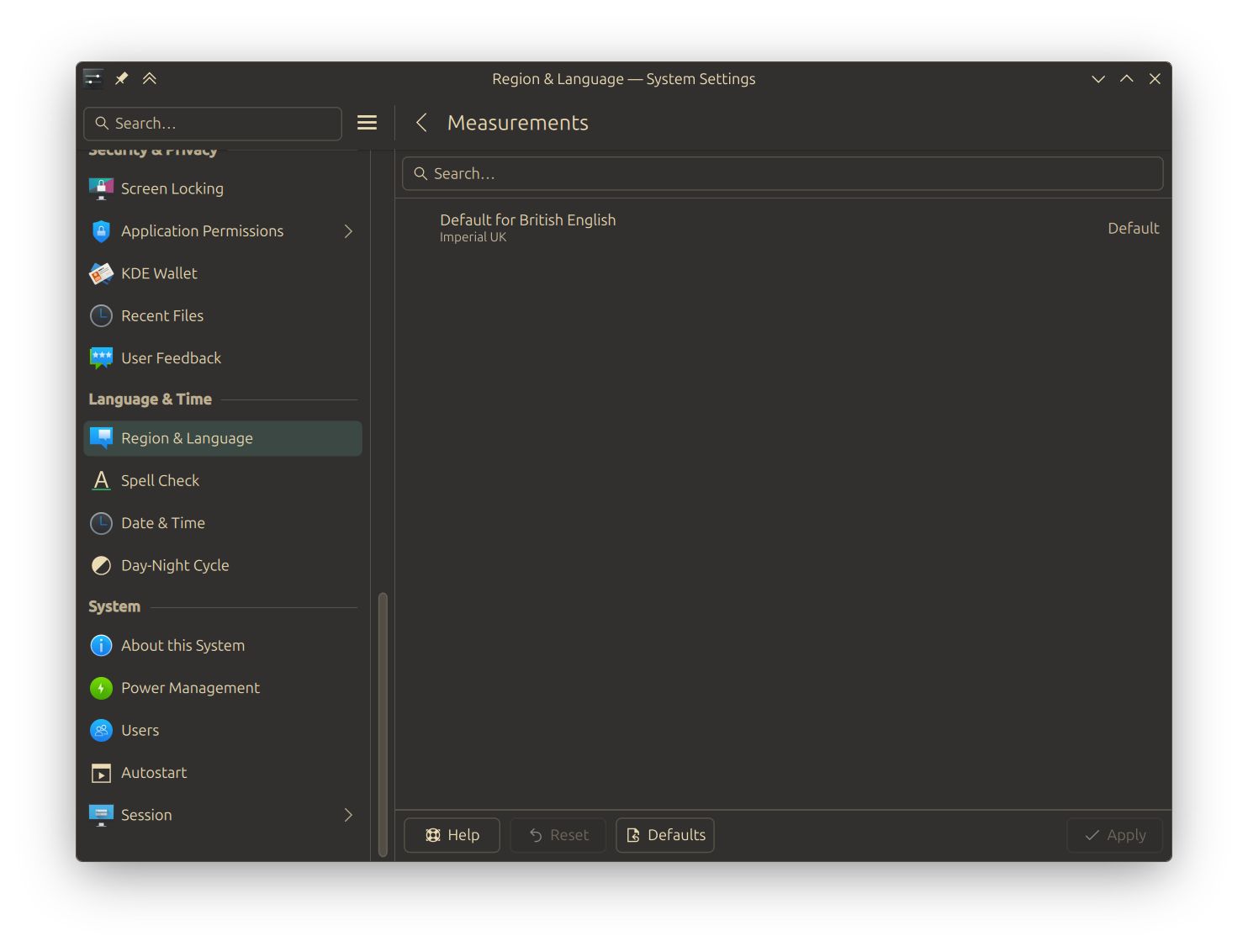Screen dimensions: 1248x952
Task: Click the Power Management label
Action: pos(190,688)
